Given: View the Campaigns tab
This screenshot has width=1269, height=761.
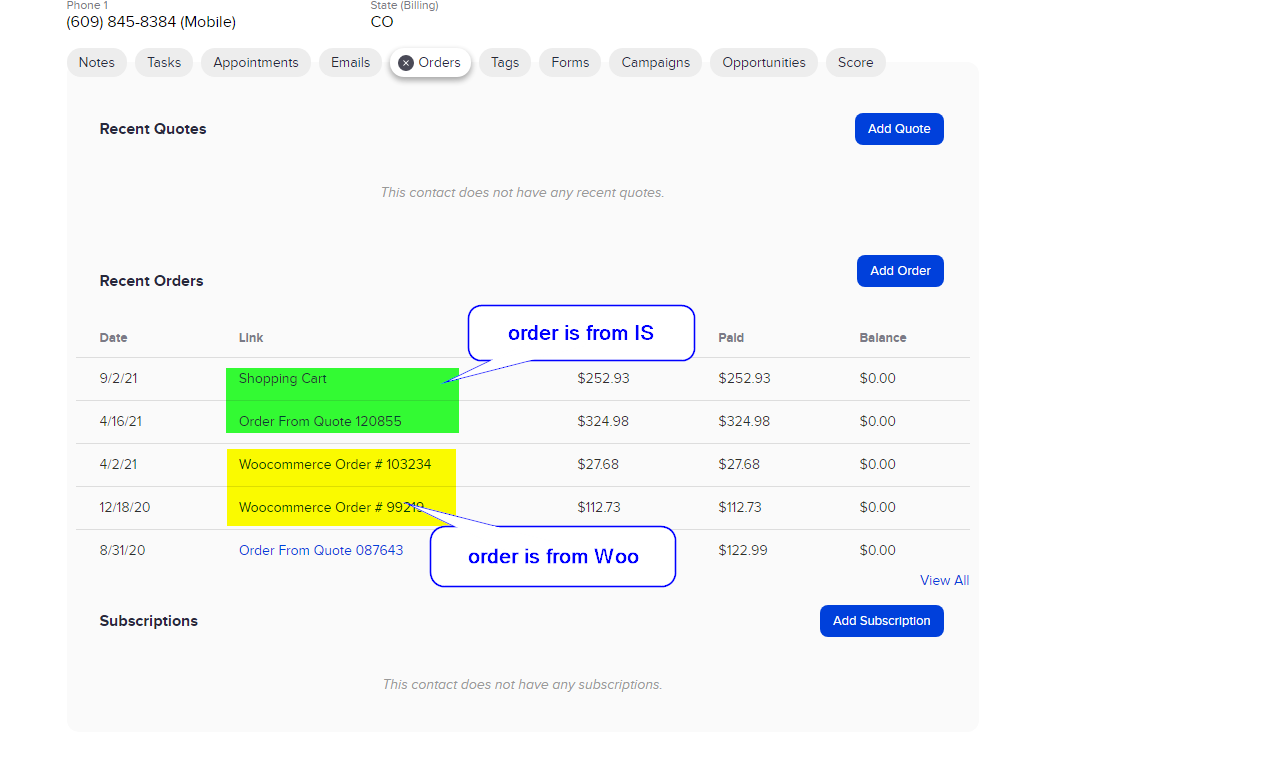Looking at the screenshot, I should [x=656, y=62].
